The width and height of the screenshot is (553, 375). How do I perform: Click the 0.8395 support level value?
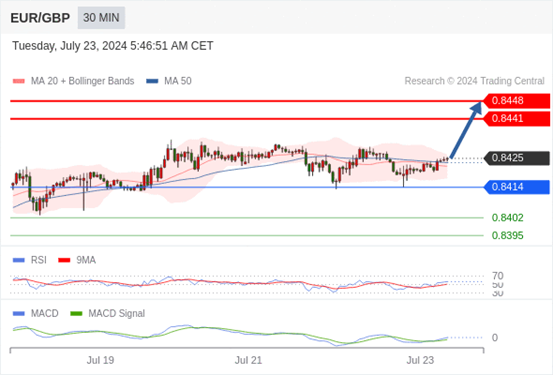pyautogui.click(x=508, y=235)
